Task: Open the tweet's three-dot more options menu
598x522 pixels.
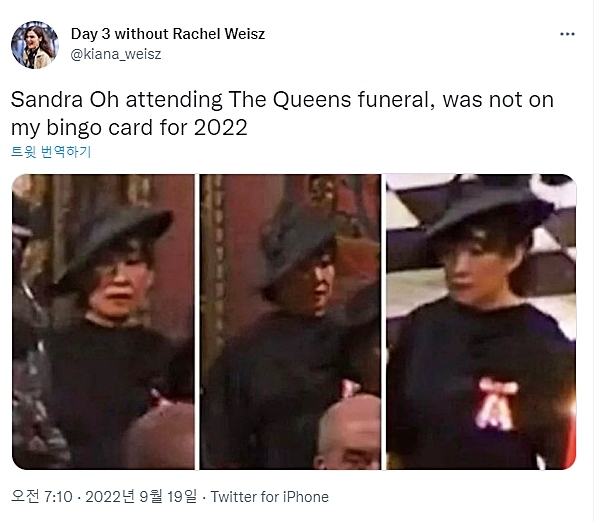Action: click(567, 34)
